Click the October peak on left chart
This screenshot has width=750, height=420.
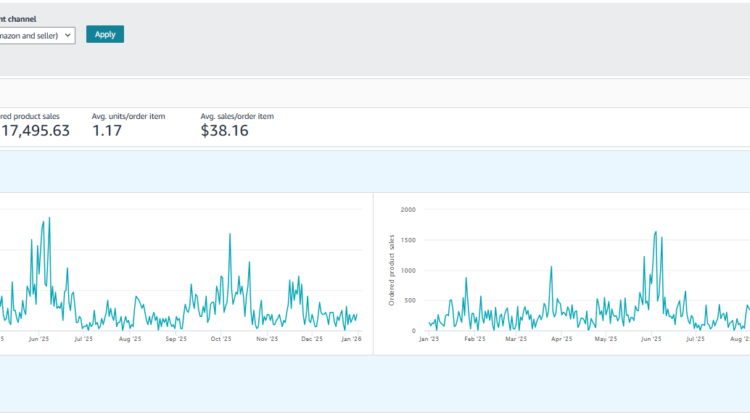point(230,235)
